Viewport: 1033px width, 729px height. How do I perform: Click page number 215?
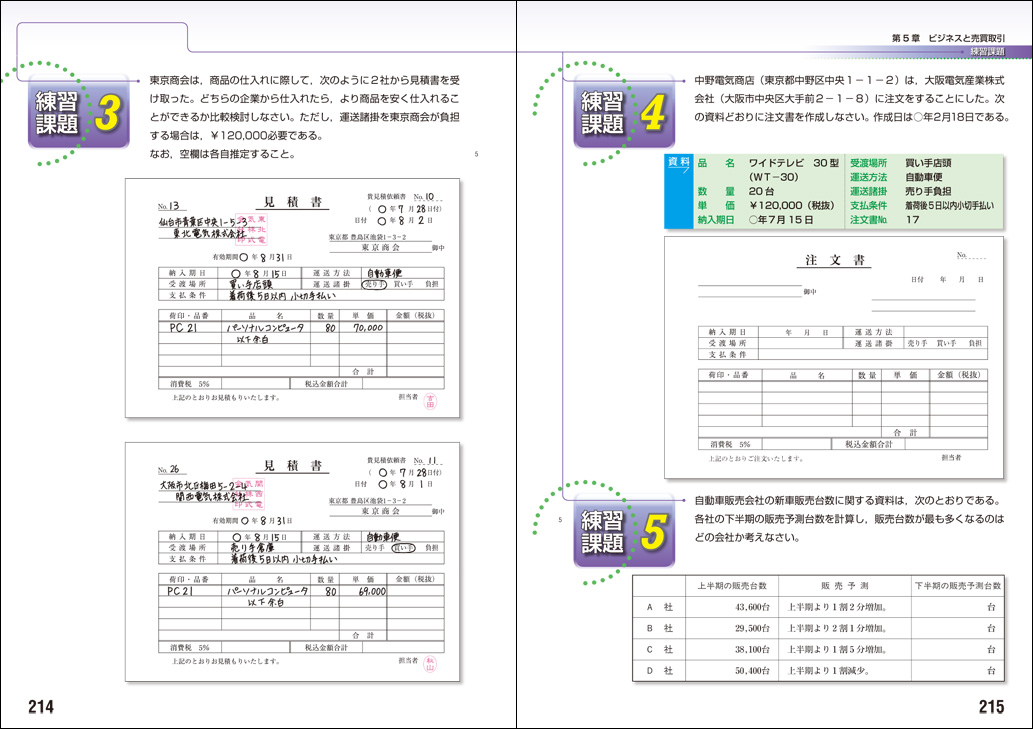click(x=991, y=707)
